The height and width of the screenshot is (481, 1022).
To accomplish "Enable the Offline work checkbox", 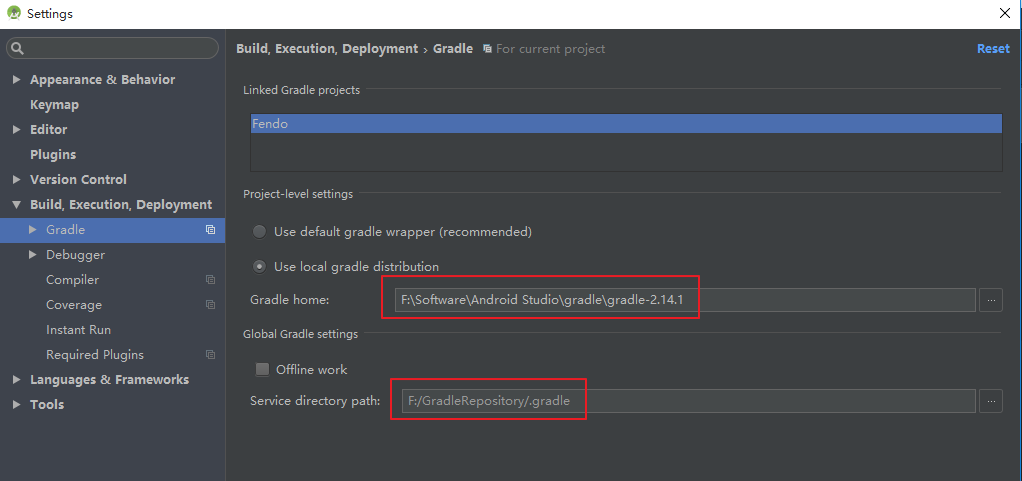I will pyautogui.click(x=262, y=370).
